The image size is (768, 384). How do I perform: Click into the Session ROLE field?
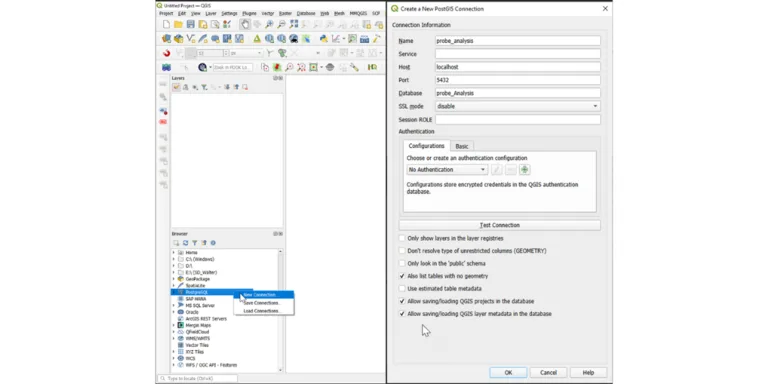click(x=518, y=120)
